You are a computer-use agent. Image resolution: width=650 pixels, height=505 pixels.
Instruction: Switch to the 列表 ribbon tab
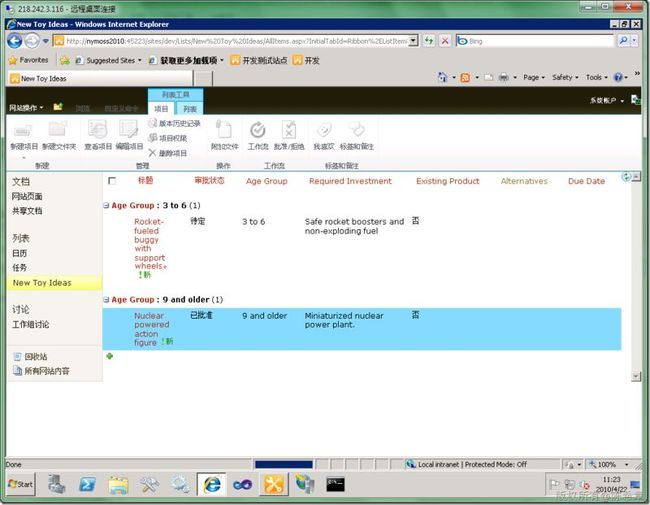(x=190, y=109)
